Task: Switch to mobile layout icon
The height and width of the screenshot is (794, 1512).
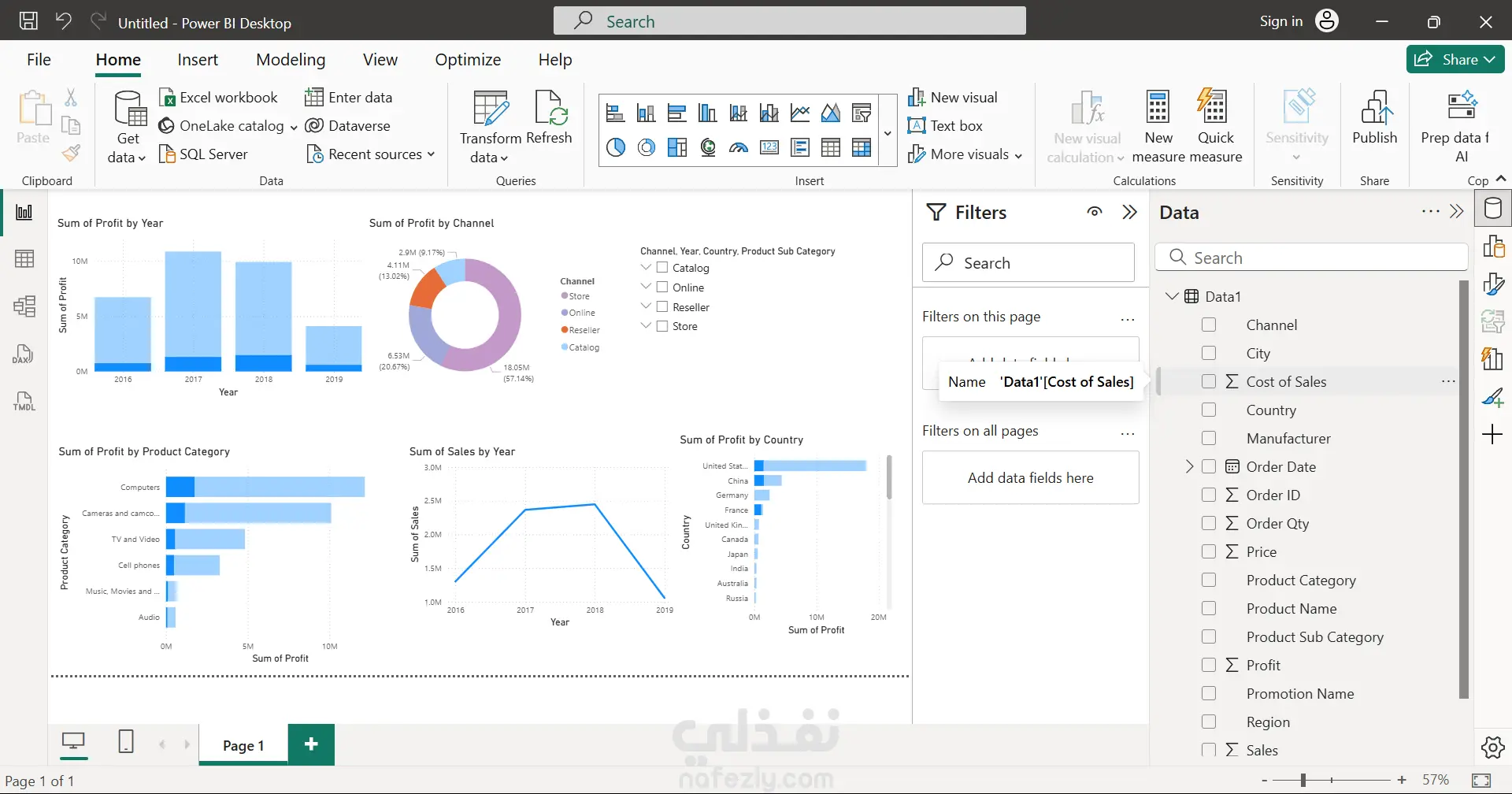Action: tap(126, 741)
